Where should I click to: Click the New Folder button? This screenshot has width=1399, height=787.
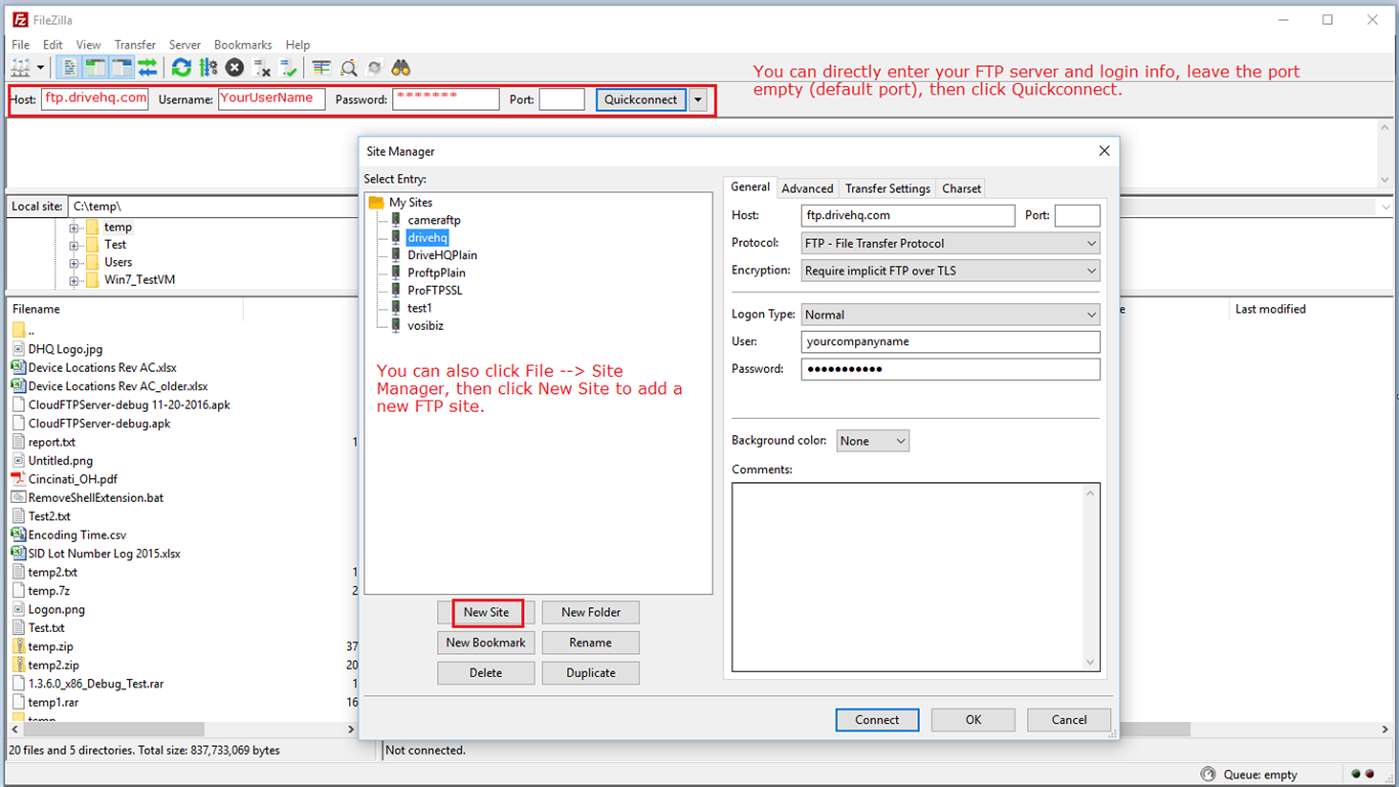coord(591,612)
